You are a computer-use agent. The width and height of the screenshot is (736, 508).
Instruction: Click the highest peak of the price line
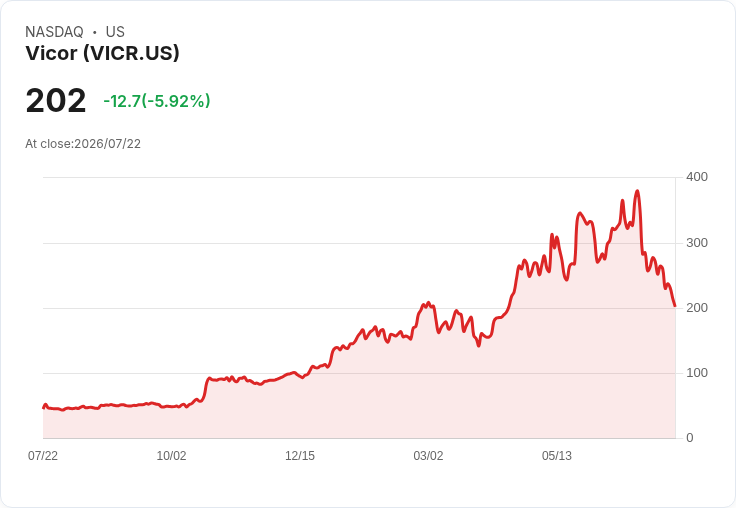tap(637, 191)
